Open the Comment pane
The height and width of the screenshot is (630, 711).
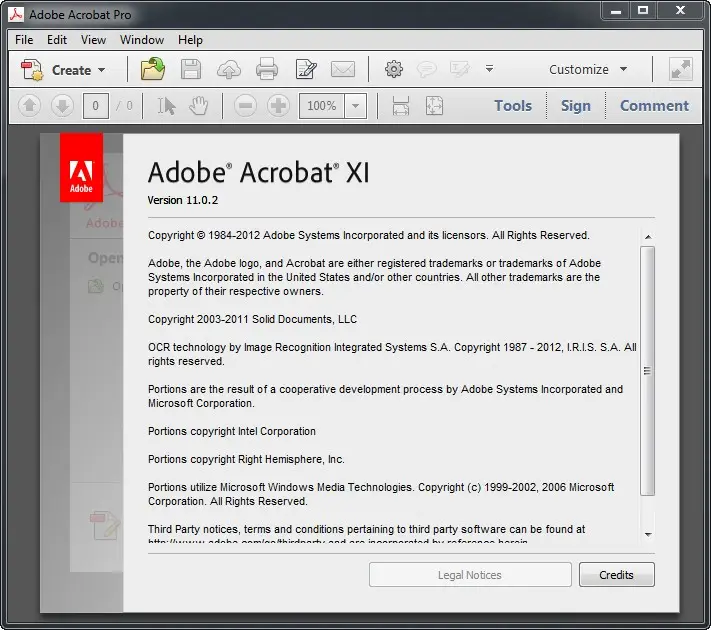(x=654, y=106)
